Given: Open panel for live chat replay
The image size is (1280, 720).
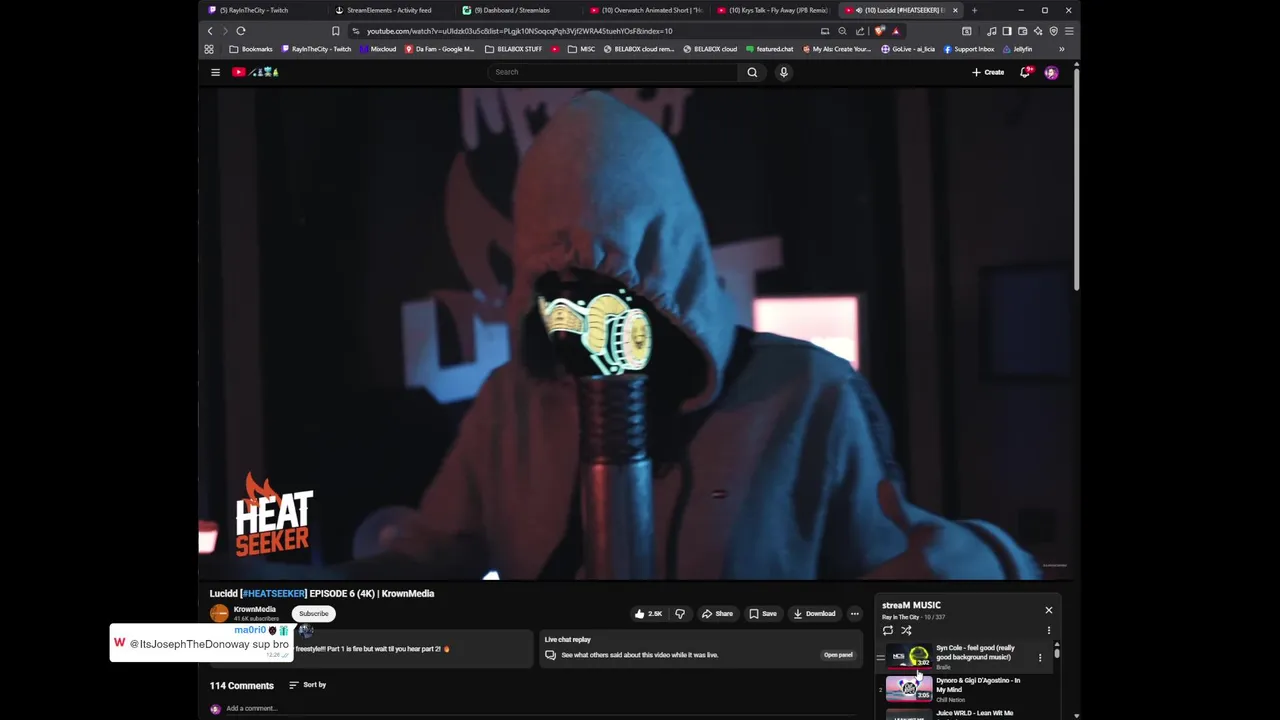Looking at the screenshot, I should 838,655.
